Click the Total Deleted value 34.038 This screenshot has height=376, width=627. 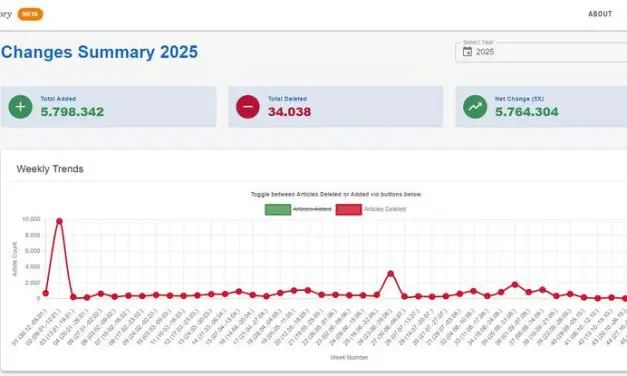(x=290, y=112)
